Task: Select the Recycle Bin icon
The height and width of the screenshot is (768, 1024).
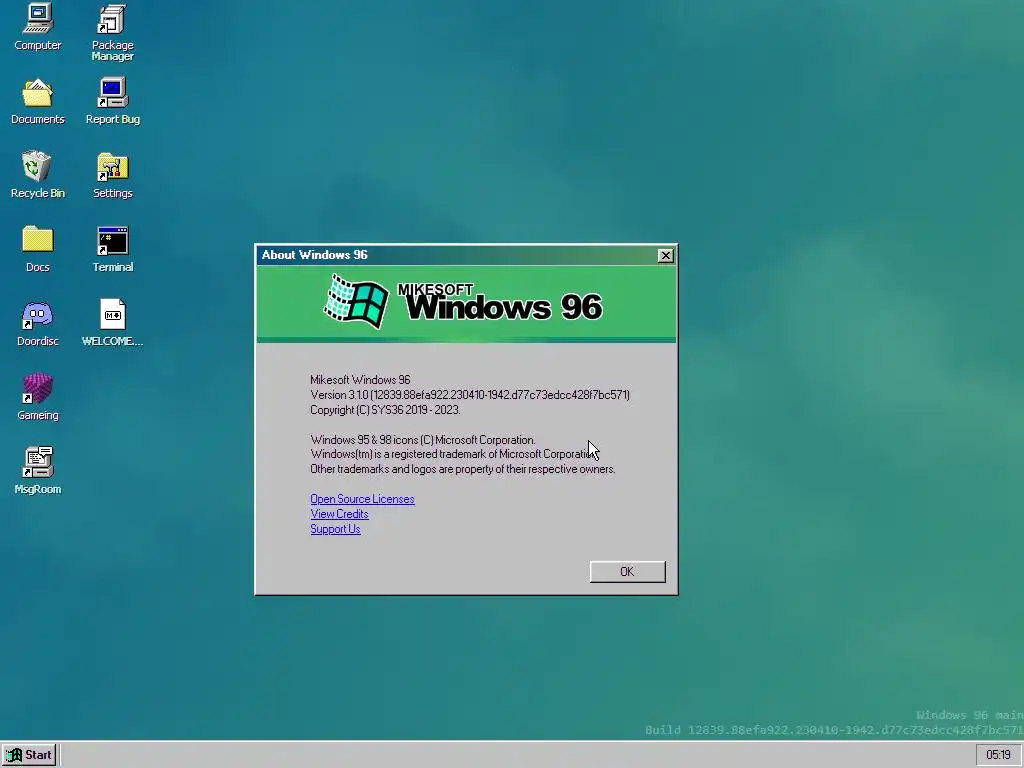Action: click(x=37, y=175)
